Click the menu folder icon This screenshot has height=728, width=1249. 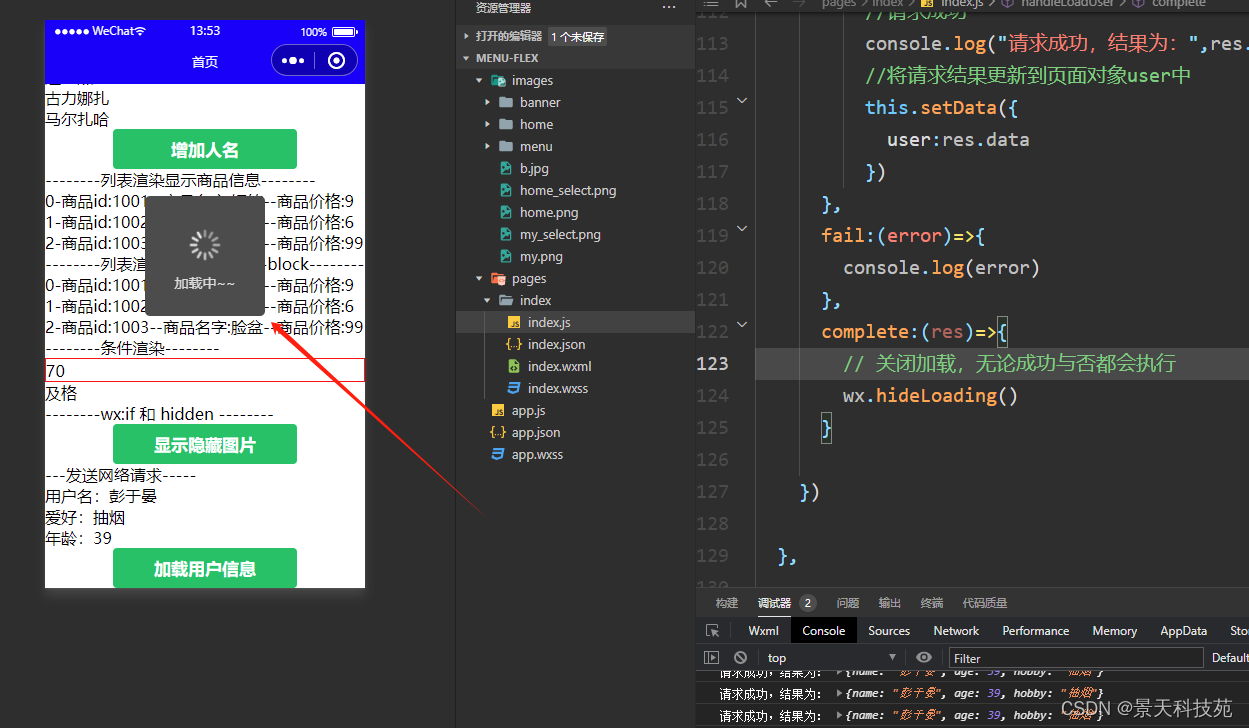(506, 146)
